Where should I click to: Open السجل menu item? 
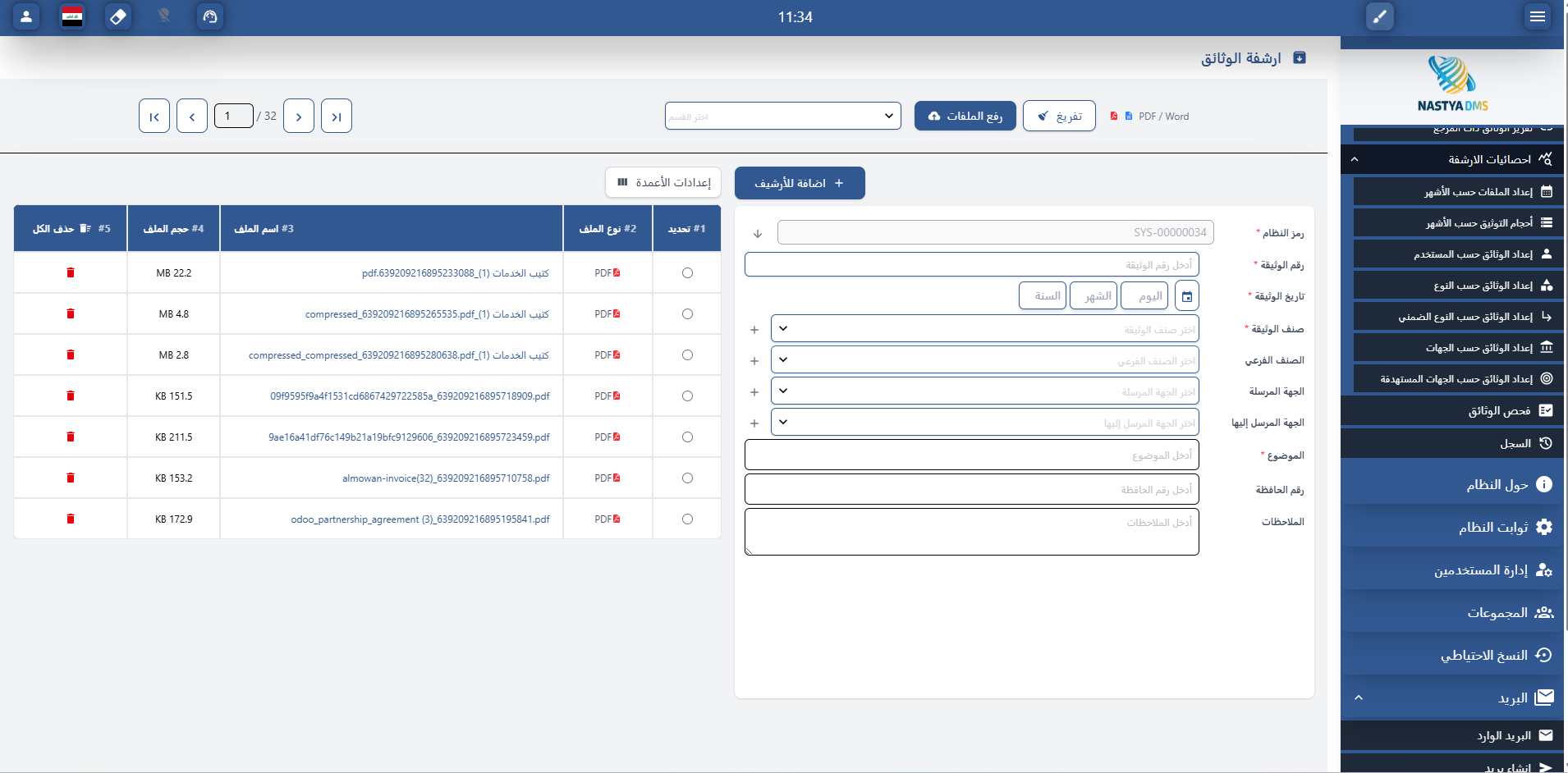tap(1452, 443)
